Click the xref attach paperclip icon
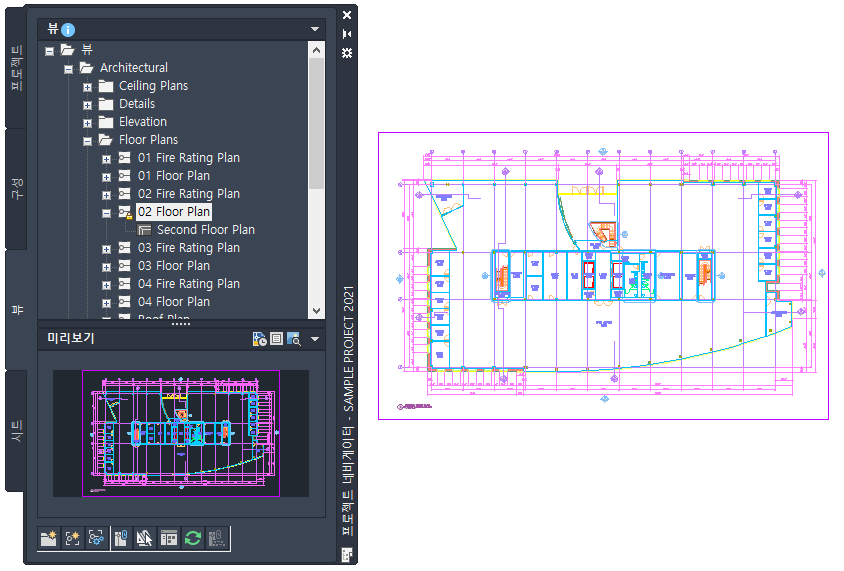The width and height of the screenshot is (844, 571). point(121,538)
